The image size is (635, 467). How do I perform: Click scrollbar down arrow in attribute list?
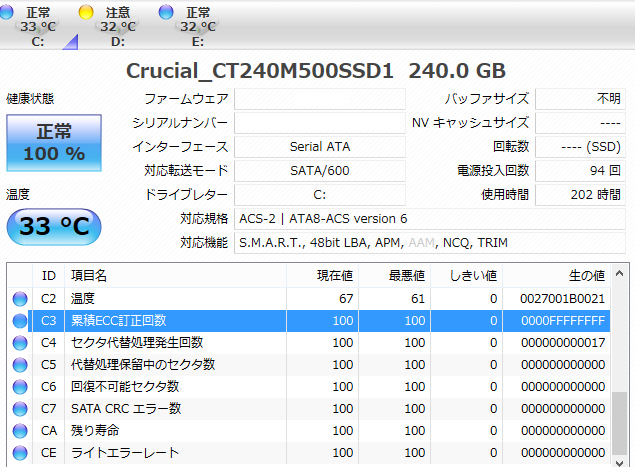point(619,462)
